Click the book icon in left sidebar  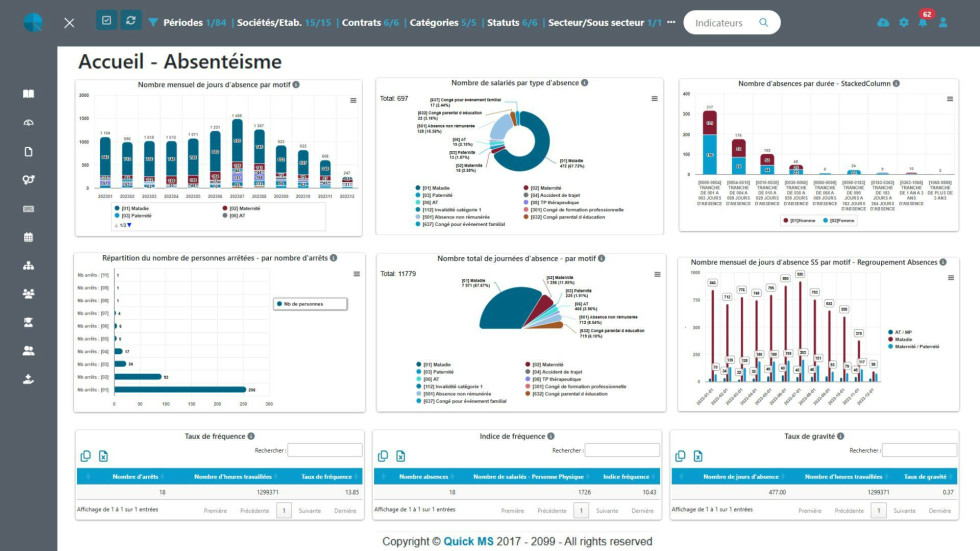pyautogui.click(x=28, y=94)
